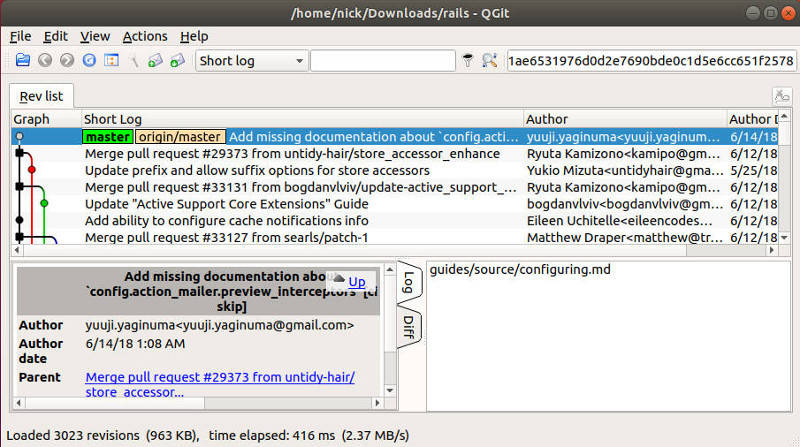
Task: Click the icon at right of tab bar
Action: tap(781, 96)
